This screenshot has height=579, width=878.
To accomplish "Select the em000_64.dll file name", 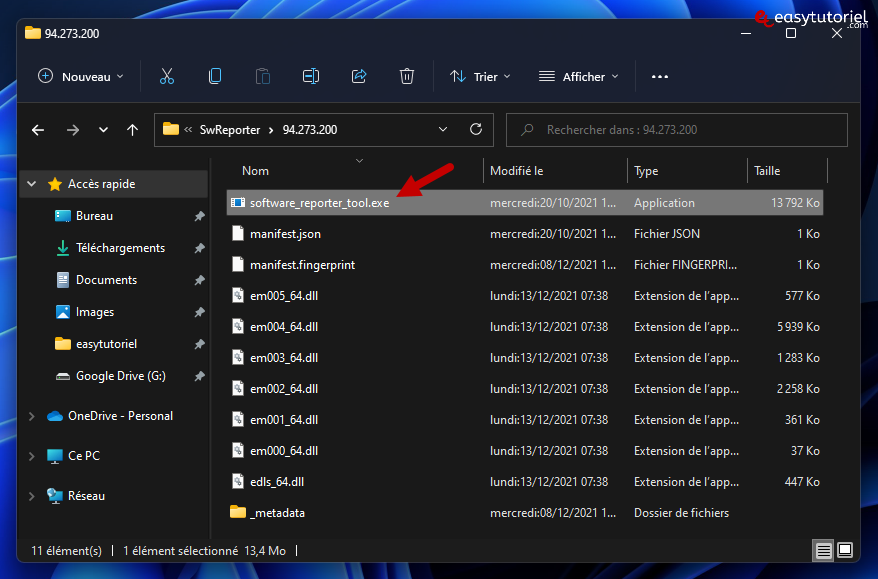I will (284, 451).
